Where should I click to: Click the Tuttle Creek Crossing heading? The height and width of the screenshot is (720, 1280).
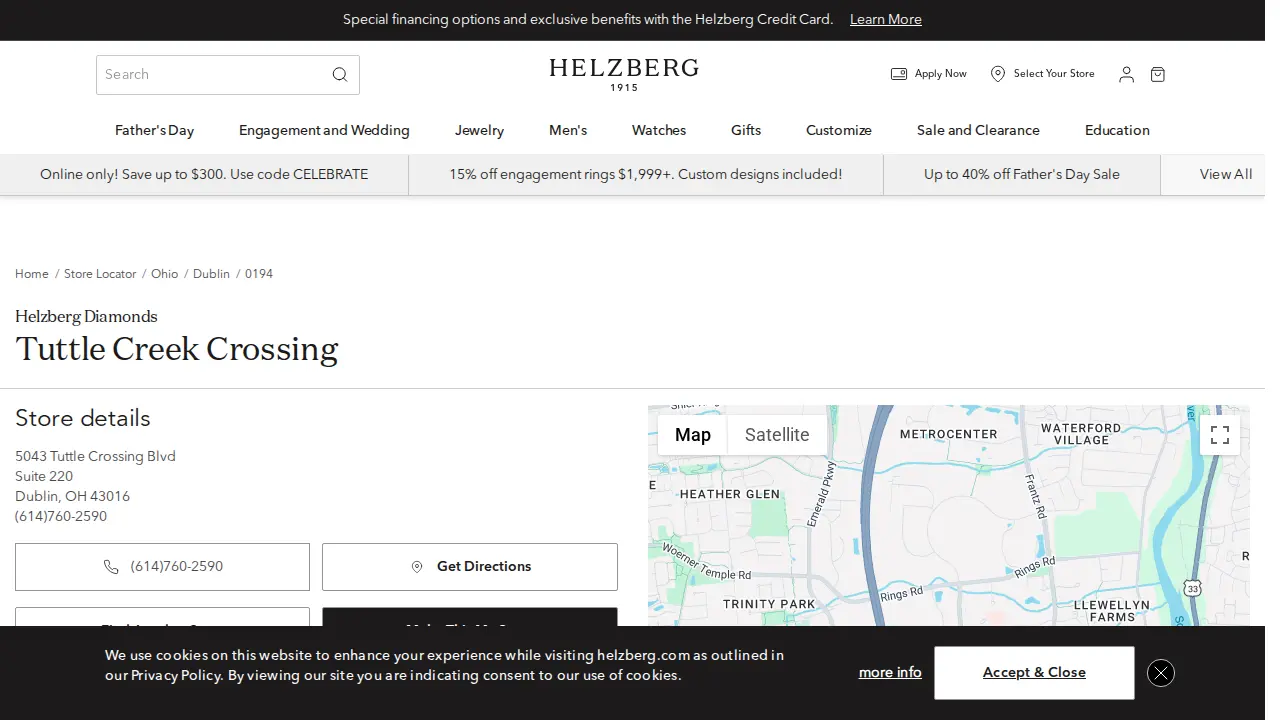tap(177, 349)
